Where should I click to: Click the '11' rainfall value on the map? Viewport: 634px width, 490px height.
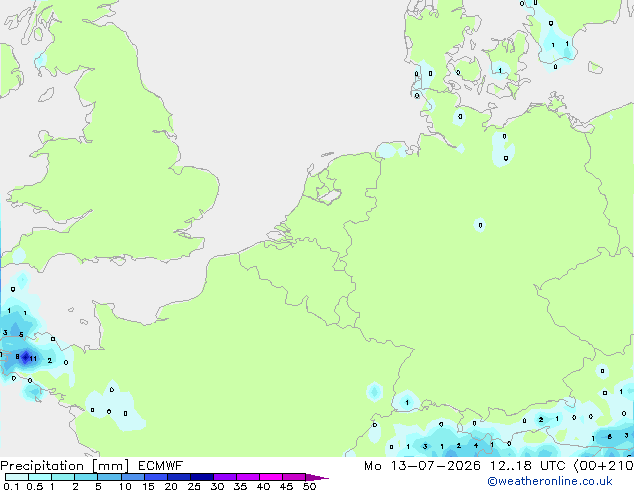[33, 359]
